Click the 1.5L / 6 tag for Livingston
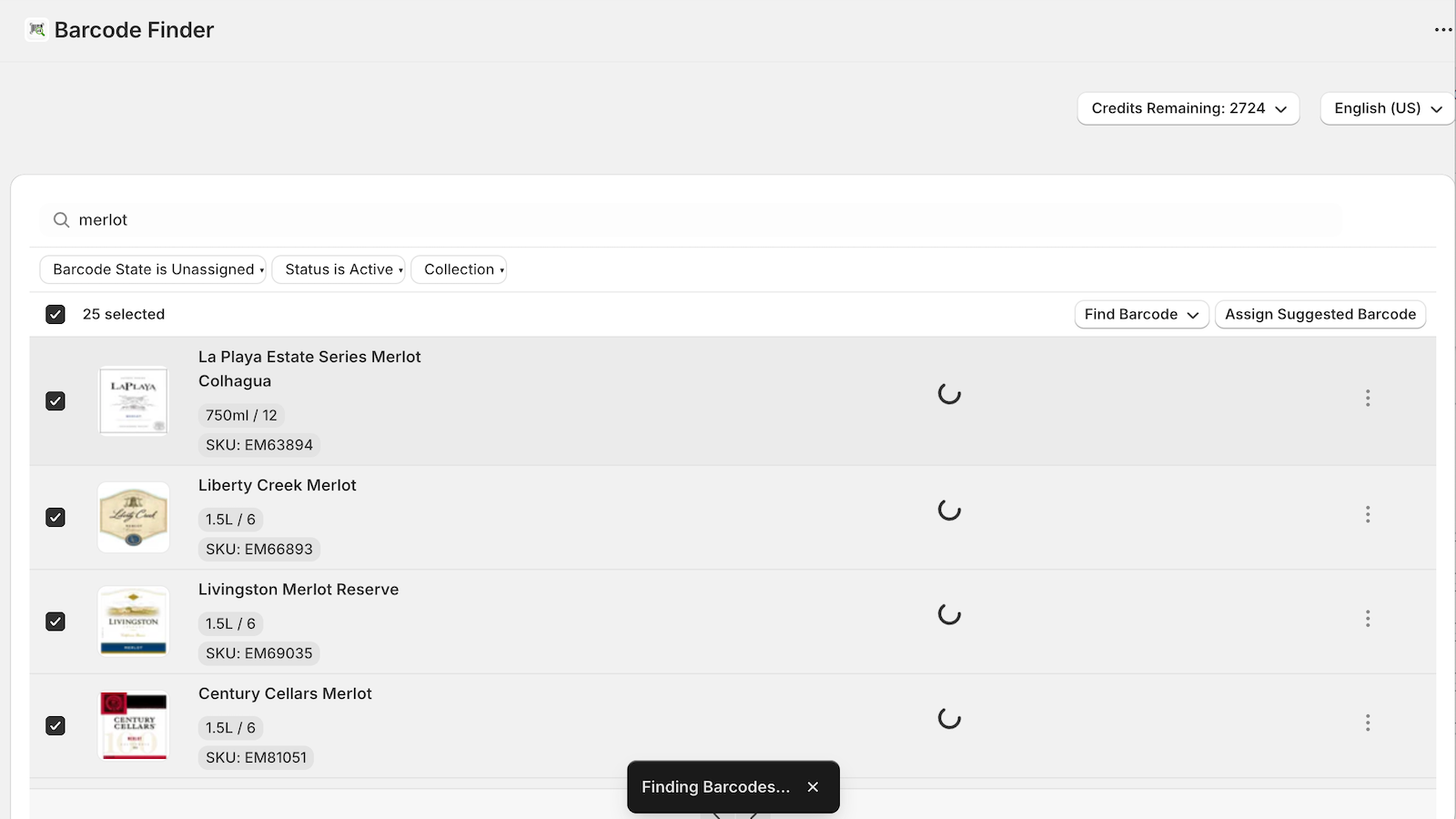Image resolution: width=1456 pixels, height=819 pixels. coord(230,624)
